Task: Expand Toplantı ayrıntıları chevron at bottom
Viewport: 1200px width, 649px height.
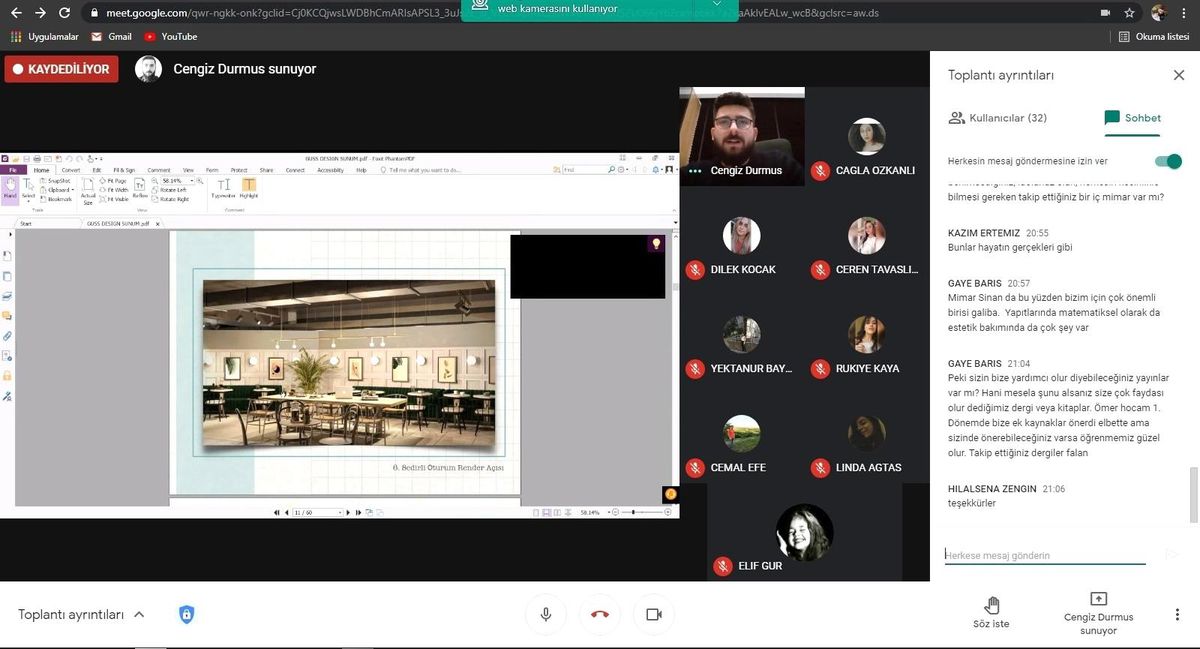Action: pyautogui.click(x=139, y=614)
